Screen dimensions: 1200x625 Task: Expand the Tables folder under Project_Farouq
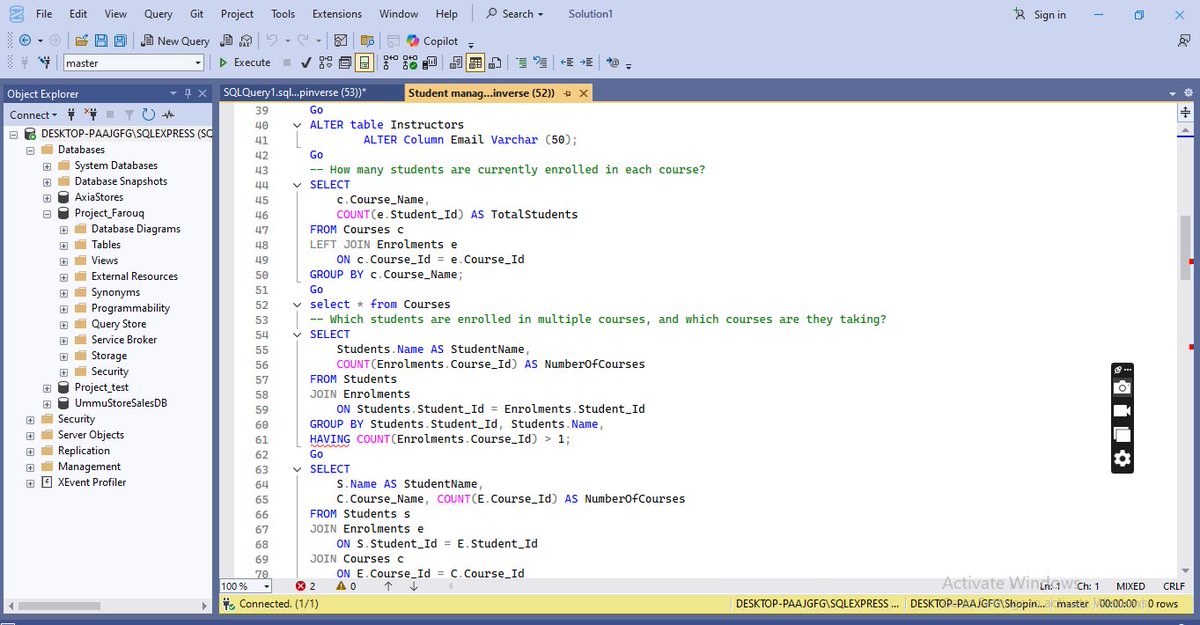point(64,245)
